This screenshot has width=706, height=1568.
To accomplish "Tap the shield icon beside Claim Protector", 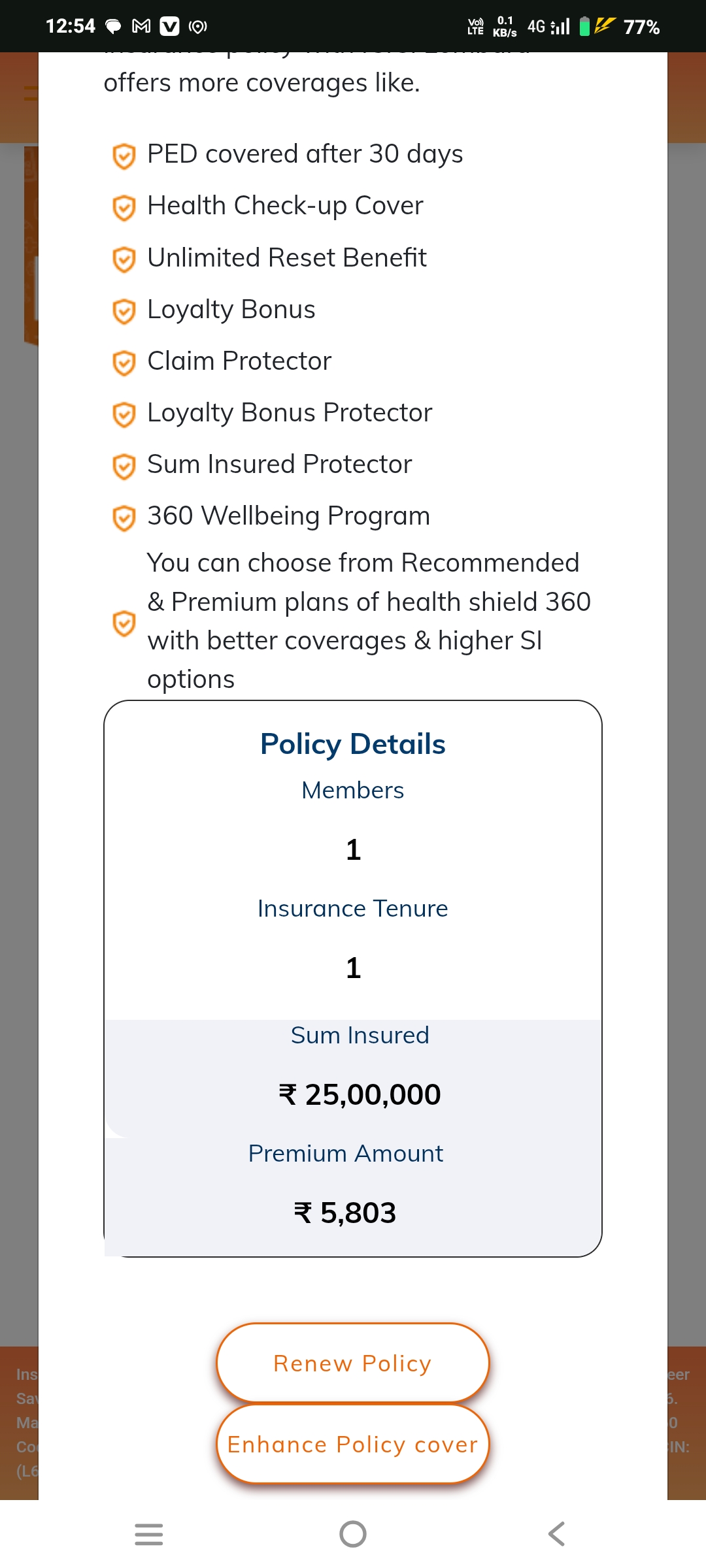I will click(124, 363).
